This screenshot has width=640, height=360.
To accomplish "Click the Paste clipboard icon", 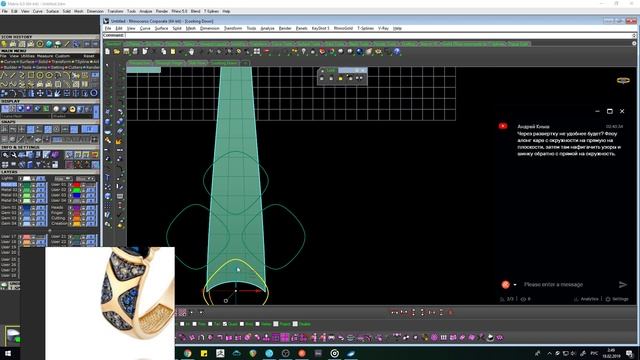I will (173, 51).
